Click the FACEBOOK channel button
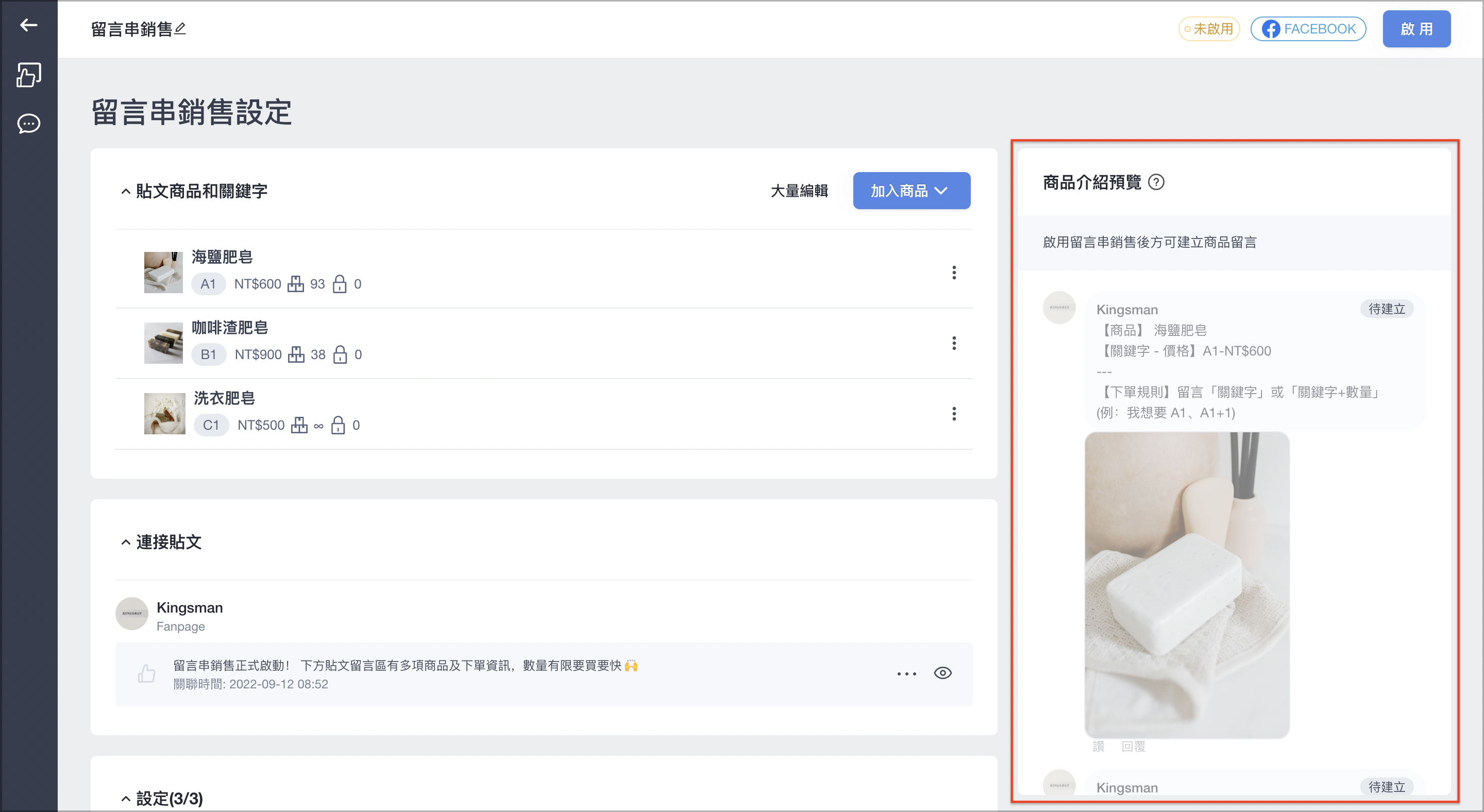The height and width of the screenshot is (812, 1484). tap(1308, 29)
